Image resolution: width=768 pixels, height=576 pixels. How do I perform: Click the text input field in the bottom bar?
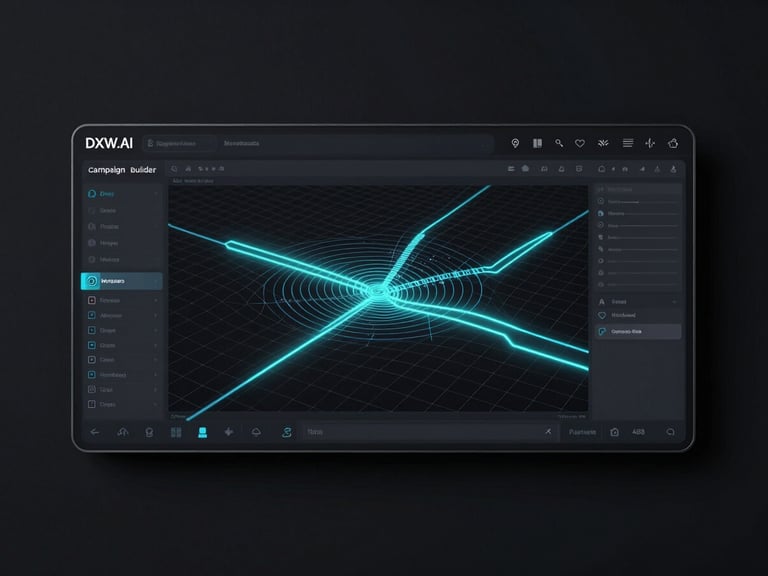pyautogui.click(x=431, y=432)
